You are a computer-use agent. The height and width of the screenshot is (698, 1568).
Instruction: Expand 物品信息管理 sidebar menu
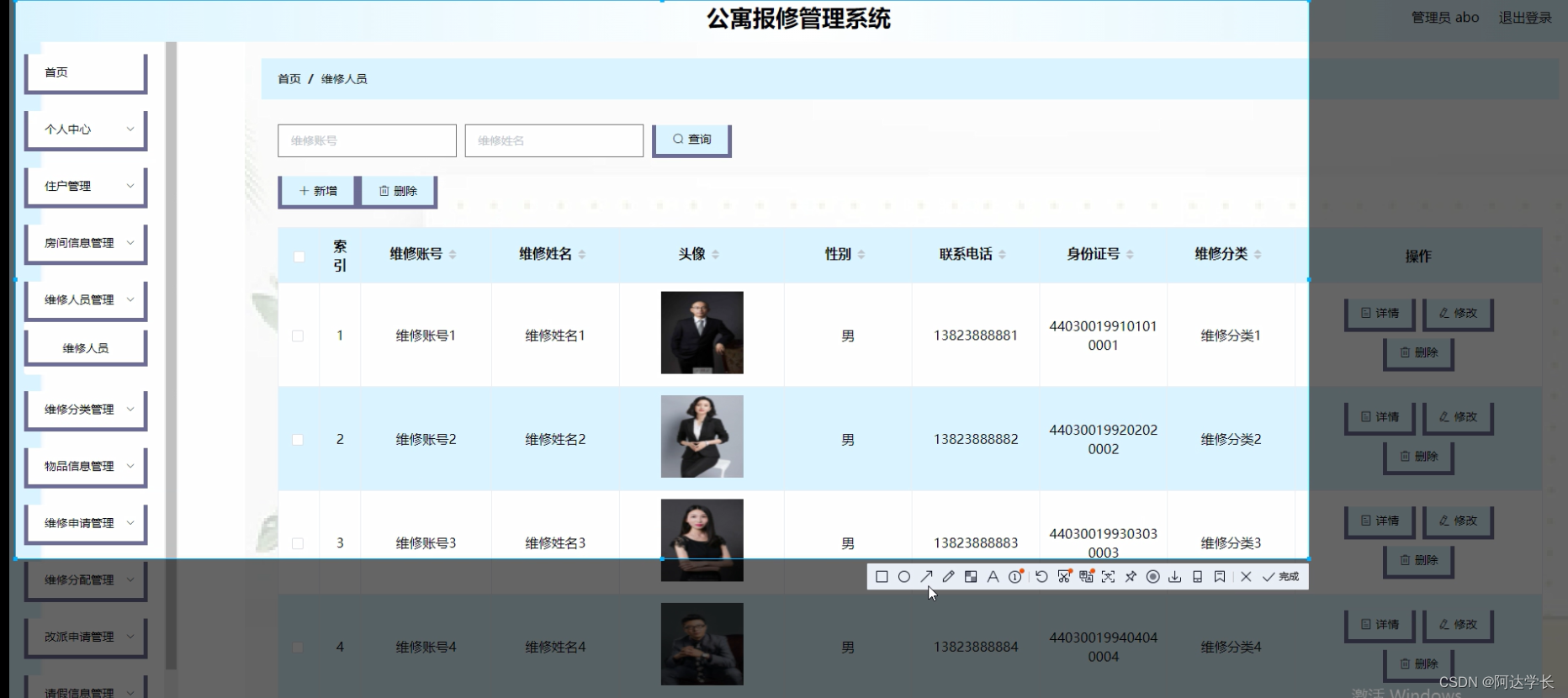tap(86, 466)
